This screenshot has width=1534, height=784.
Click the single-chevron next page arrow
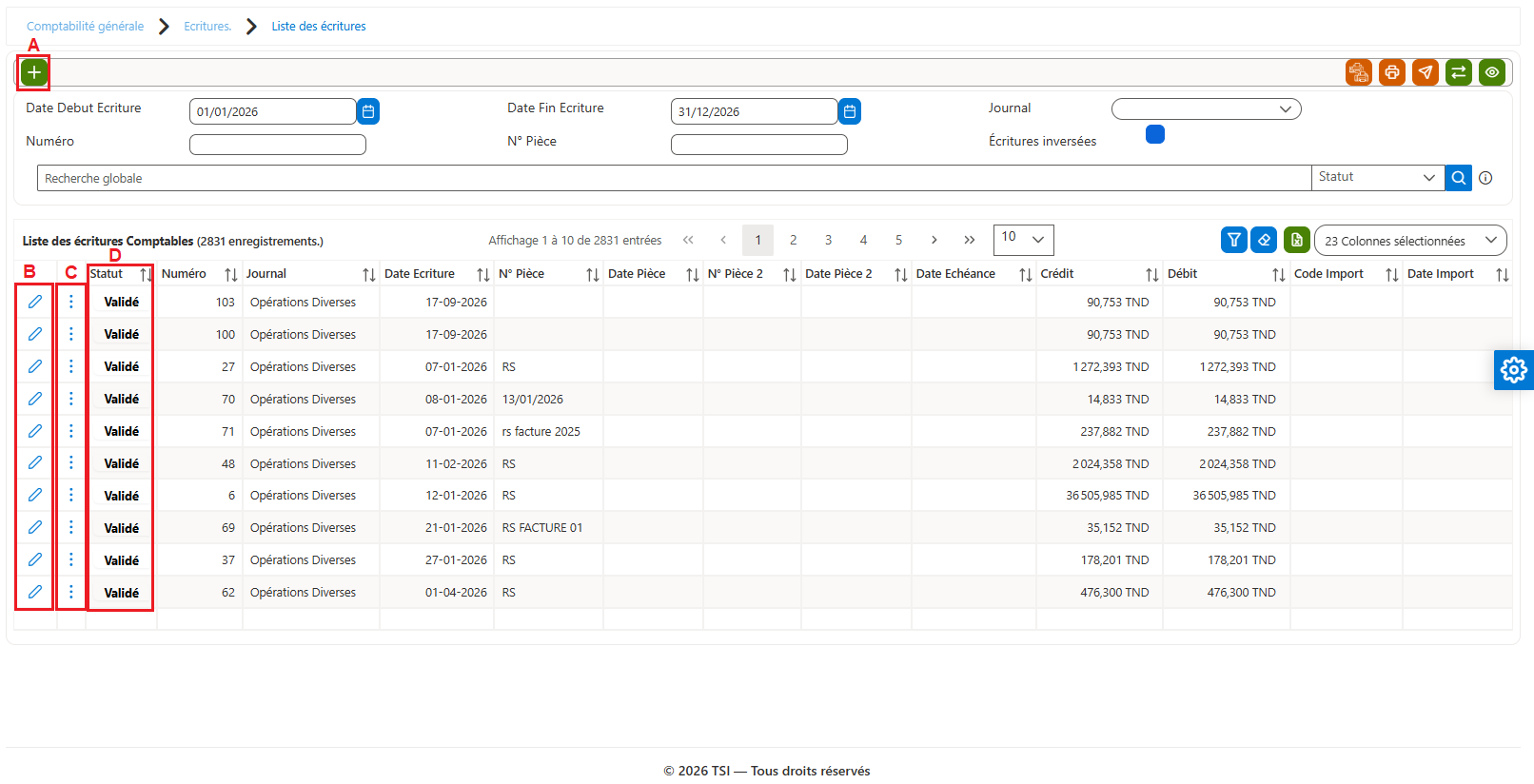pyautogui.click(x=934, y=240)
